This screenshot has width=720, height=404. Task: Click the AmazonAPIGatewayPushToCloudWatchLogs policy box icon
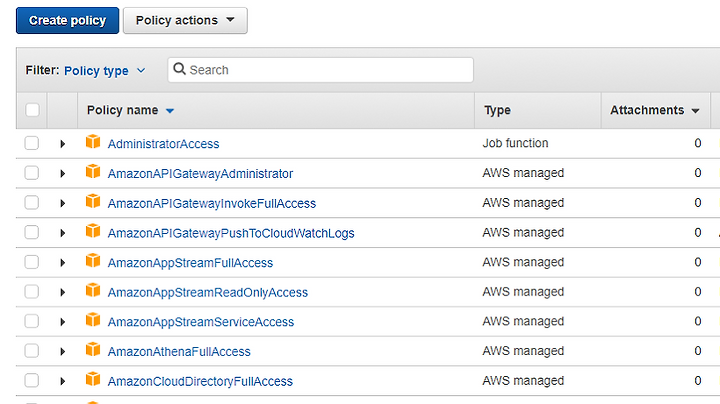pos(93,231)
